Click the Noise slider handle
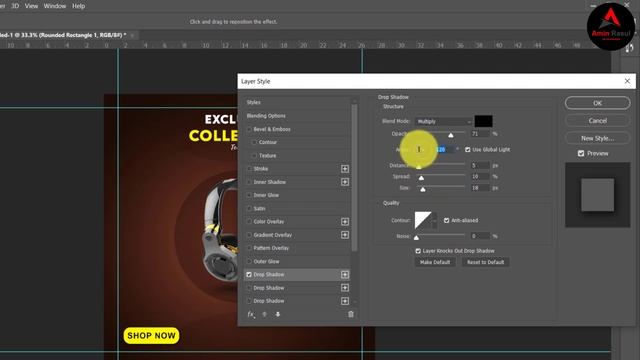 coord(416,238)
